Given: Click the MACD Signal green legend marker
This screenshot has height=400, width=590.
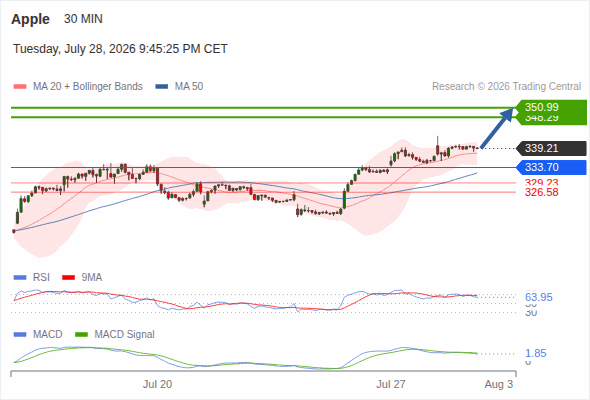Looking at the screenshot, I should tap(81, 335).
